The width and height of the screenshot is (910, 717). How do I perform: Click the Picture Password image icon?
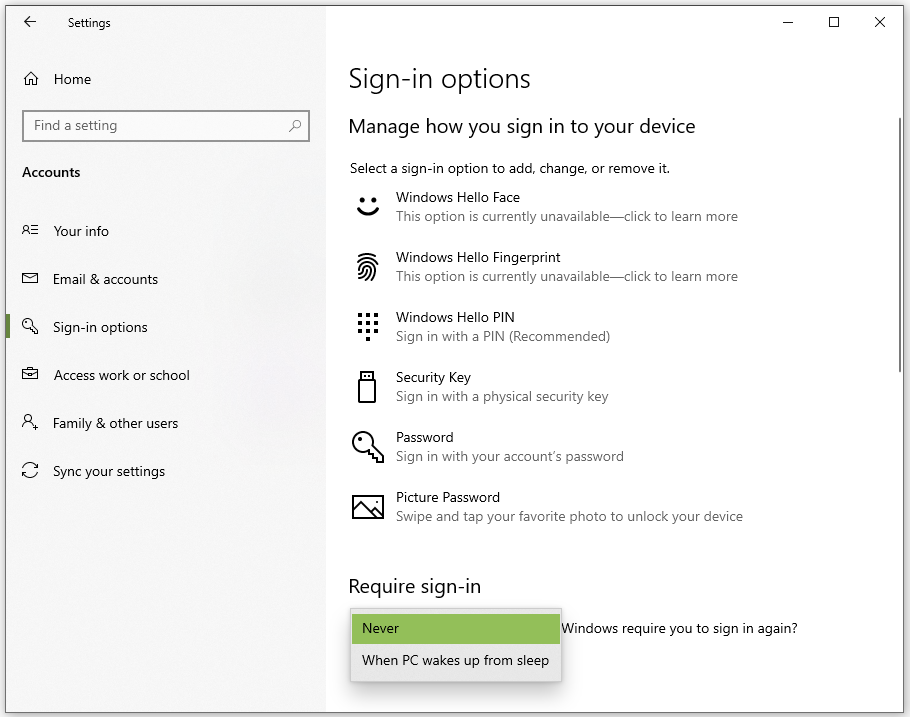[x=368, y=507]
